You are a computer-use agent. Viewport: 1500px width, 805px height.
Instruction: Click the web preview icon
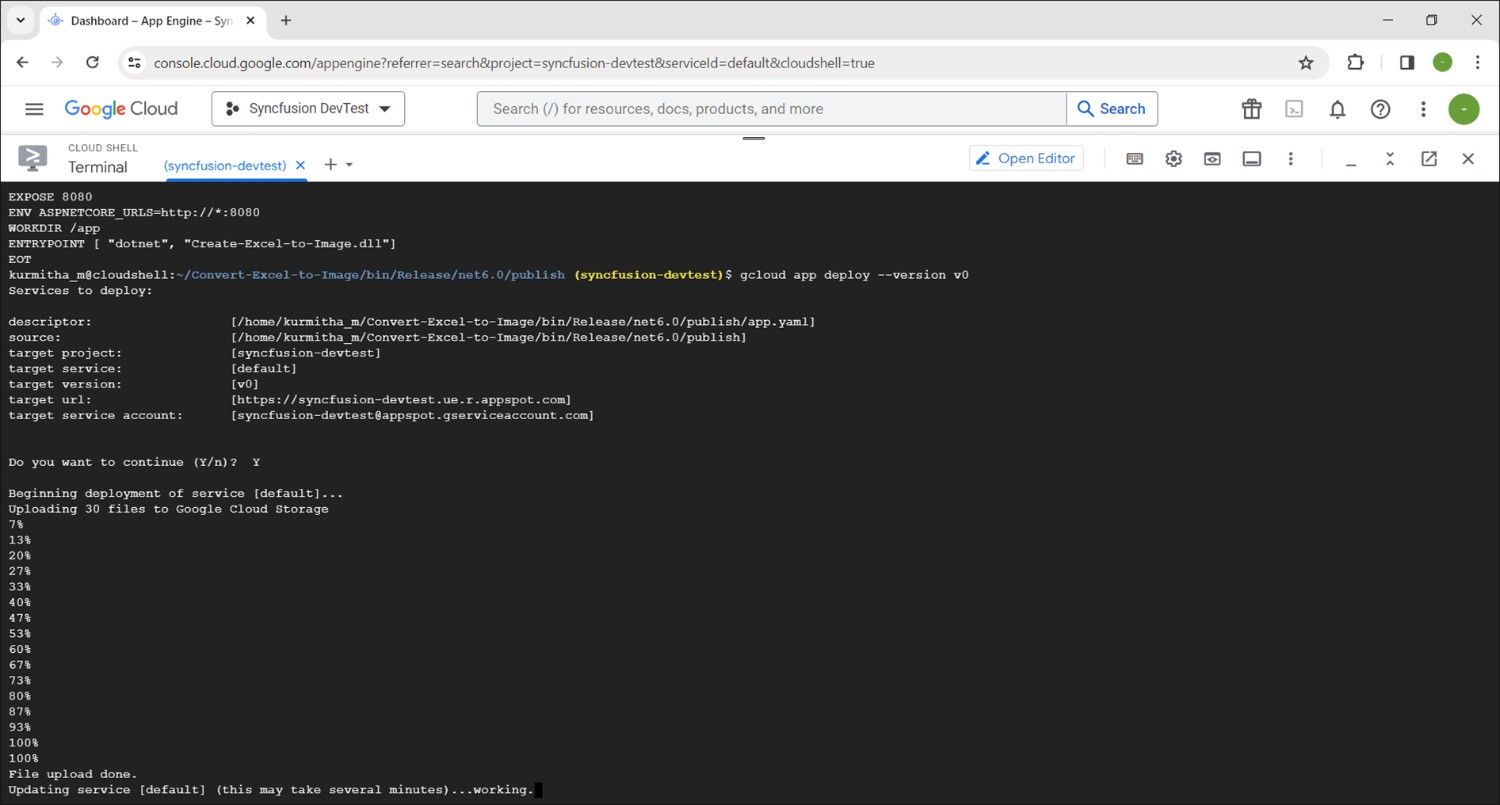tap(1212, 159)
